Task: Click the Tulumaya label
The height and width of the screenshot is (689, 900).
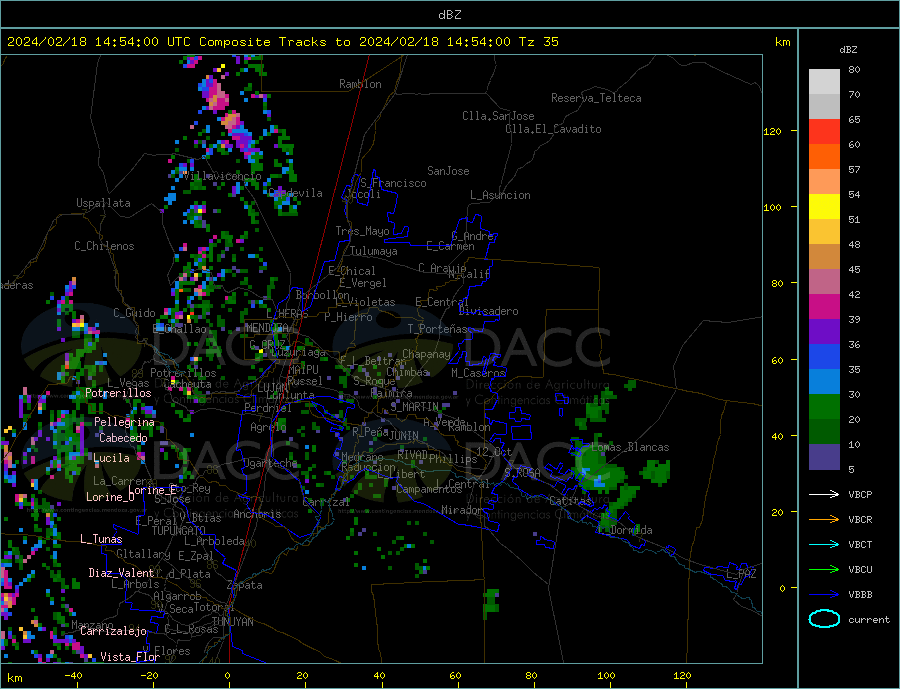Action: [373, 251]
